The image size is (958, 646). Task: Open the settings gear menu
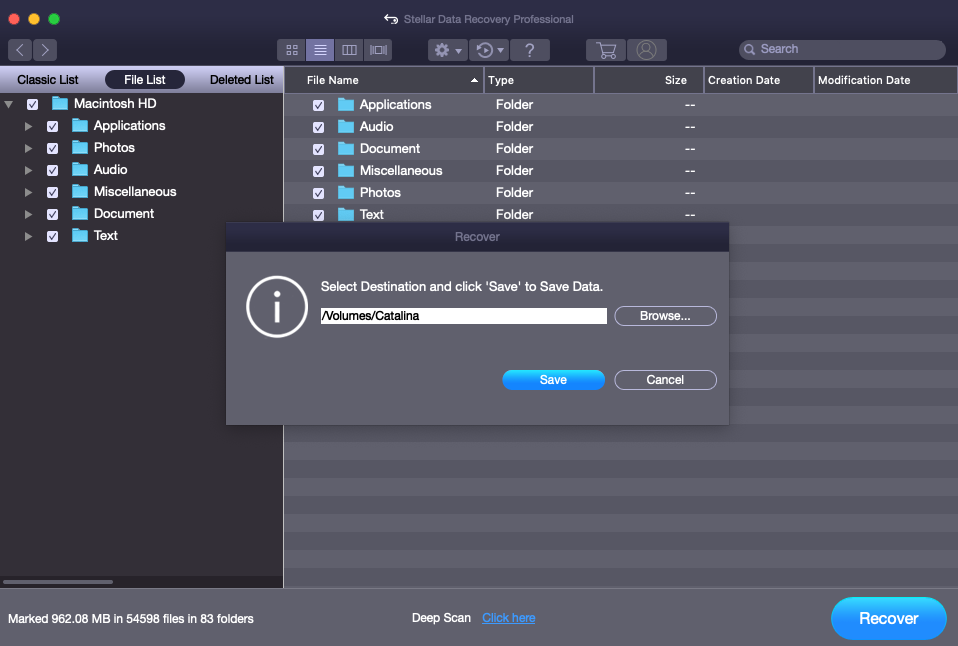click(x=448, y=50)
